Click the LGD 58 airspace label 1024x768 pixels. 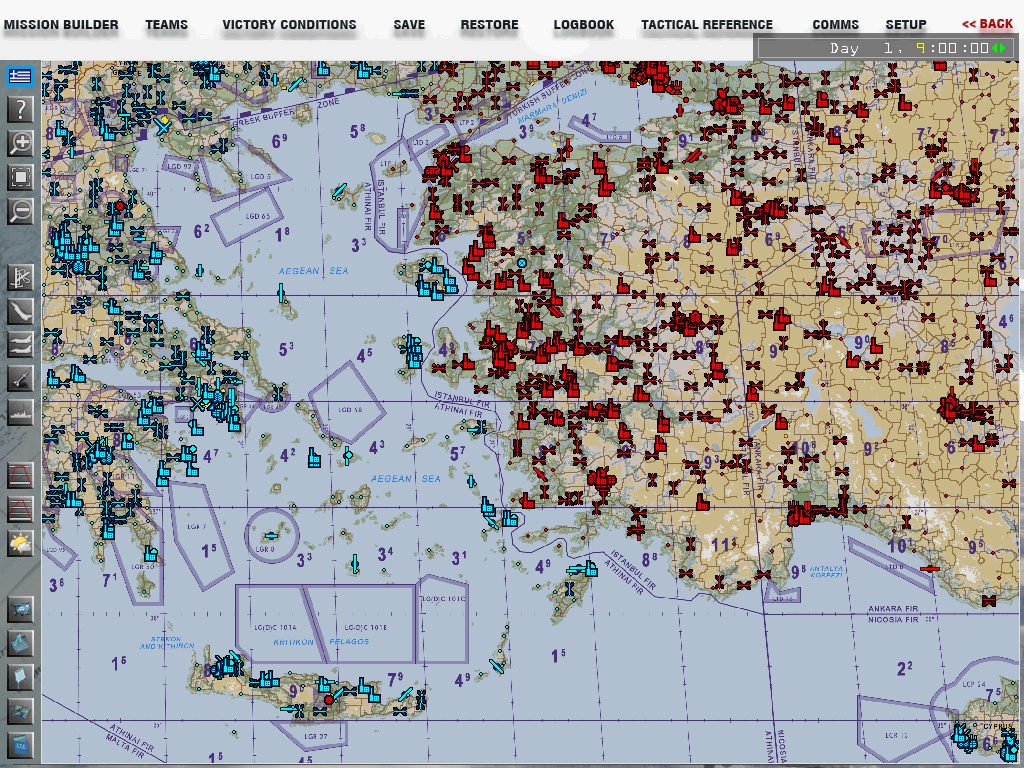[350, 410]
